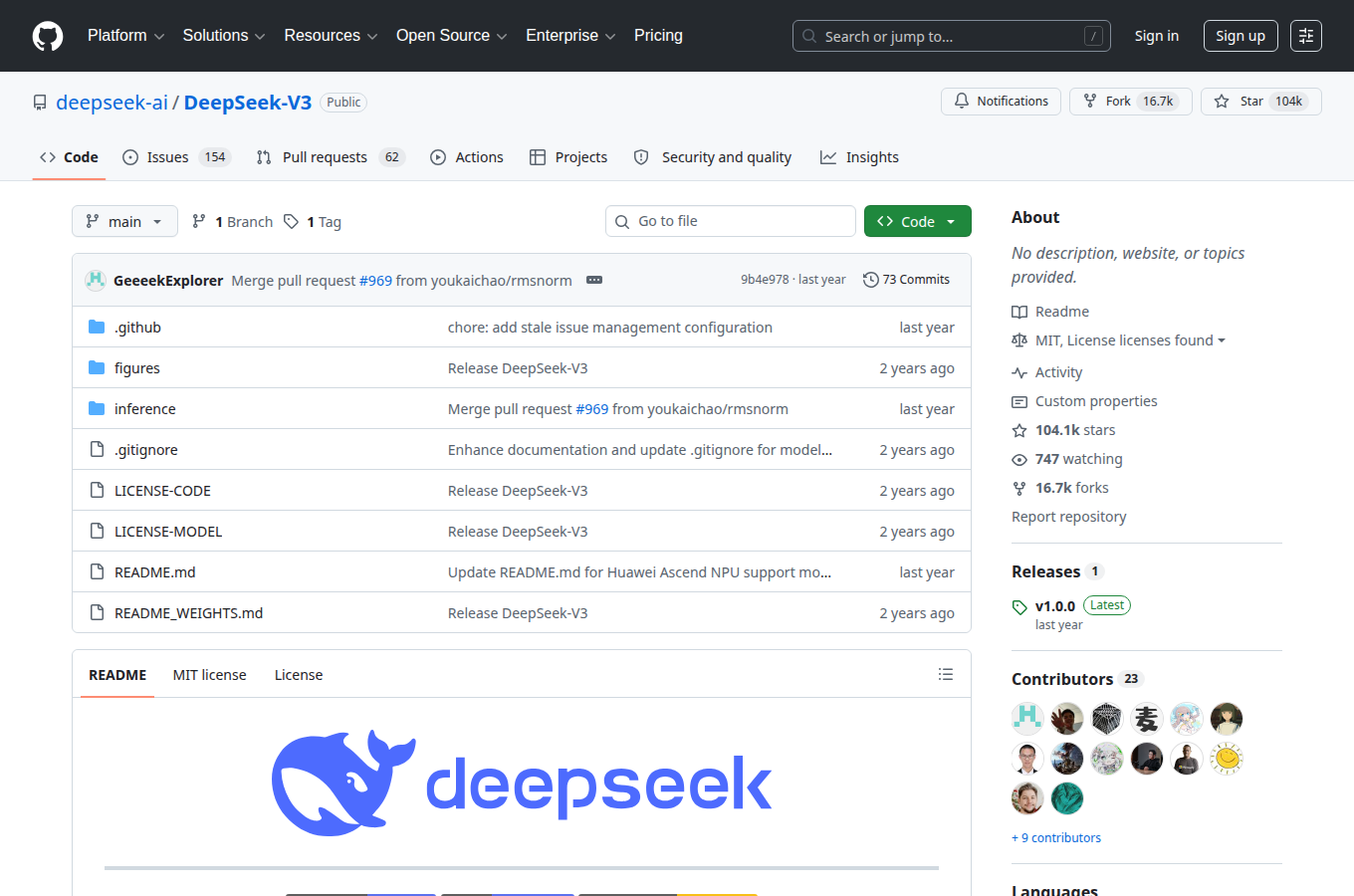Click the deepseek logo image in README
Screen dimensions: 1354x896
click(522, 783)
